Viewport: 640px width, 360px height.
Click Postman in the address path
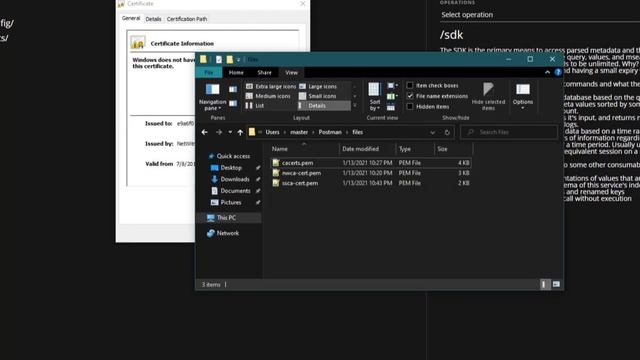point(330,132)
